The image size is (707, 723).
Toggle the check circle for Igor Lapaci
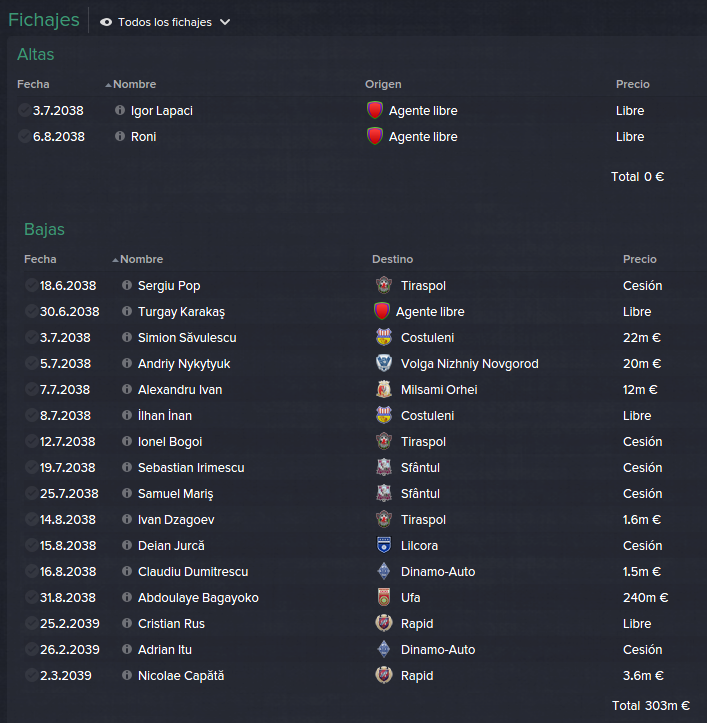pos(24,110)
